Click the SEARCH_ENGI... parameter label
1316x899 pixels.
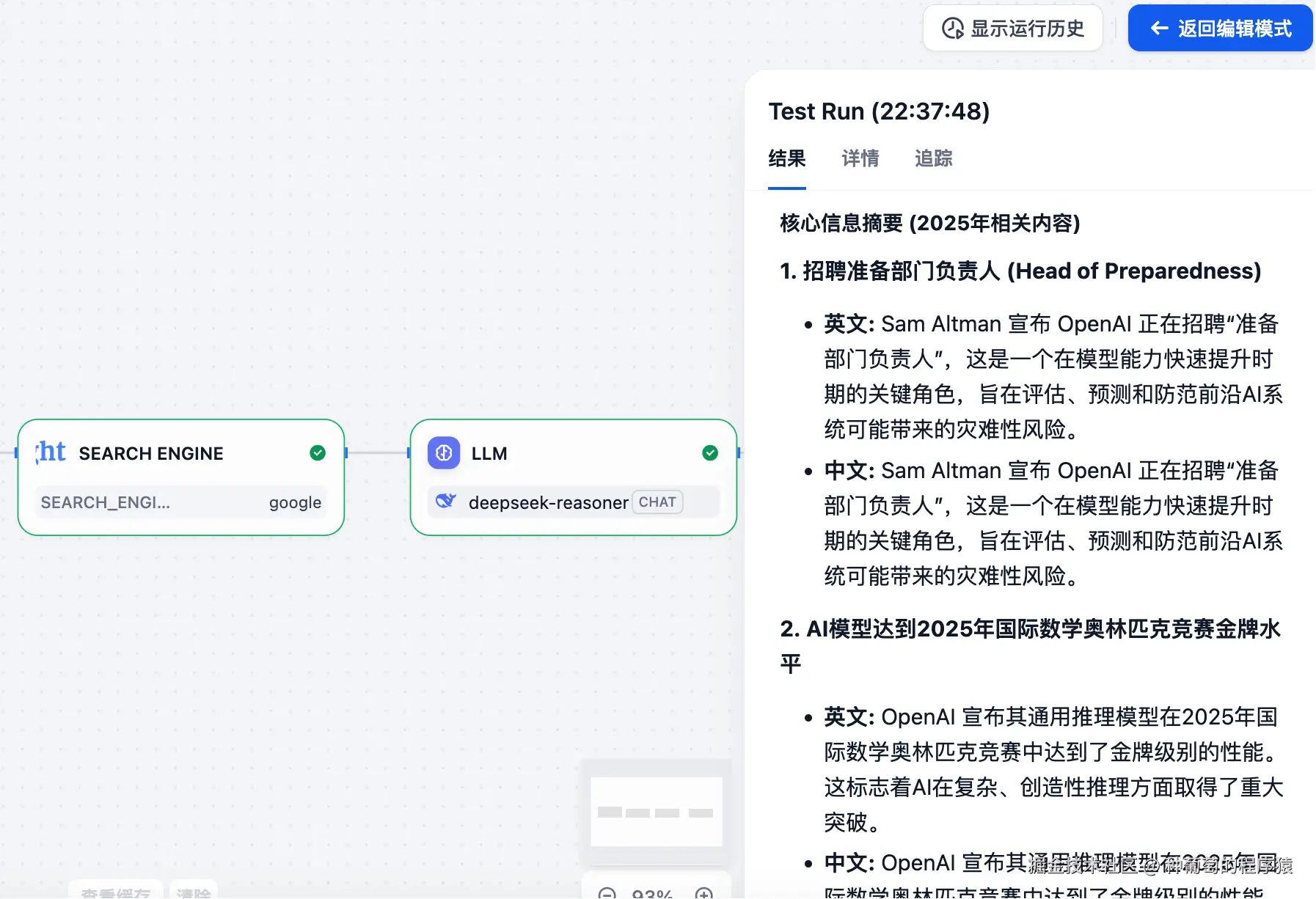[105, 502]
